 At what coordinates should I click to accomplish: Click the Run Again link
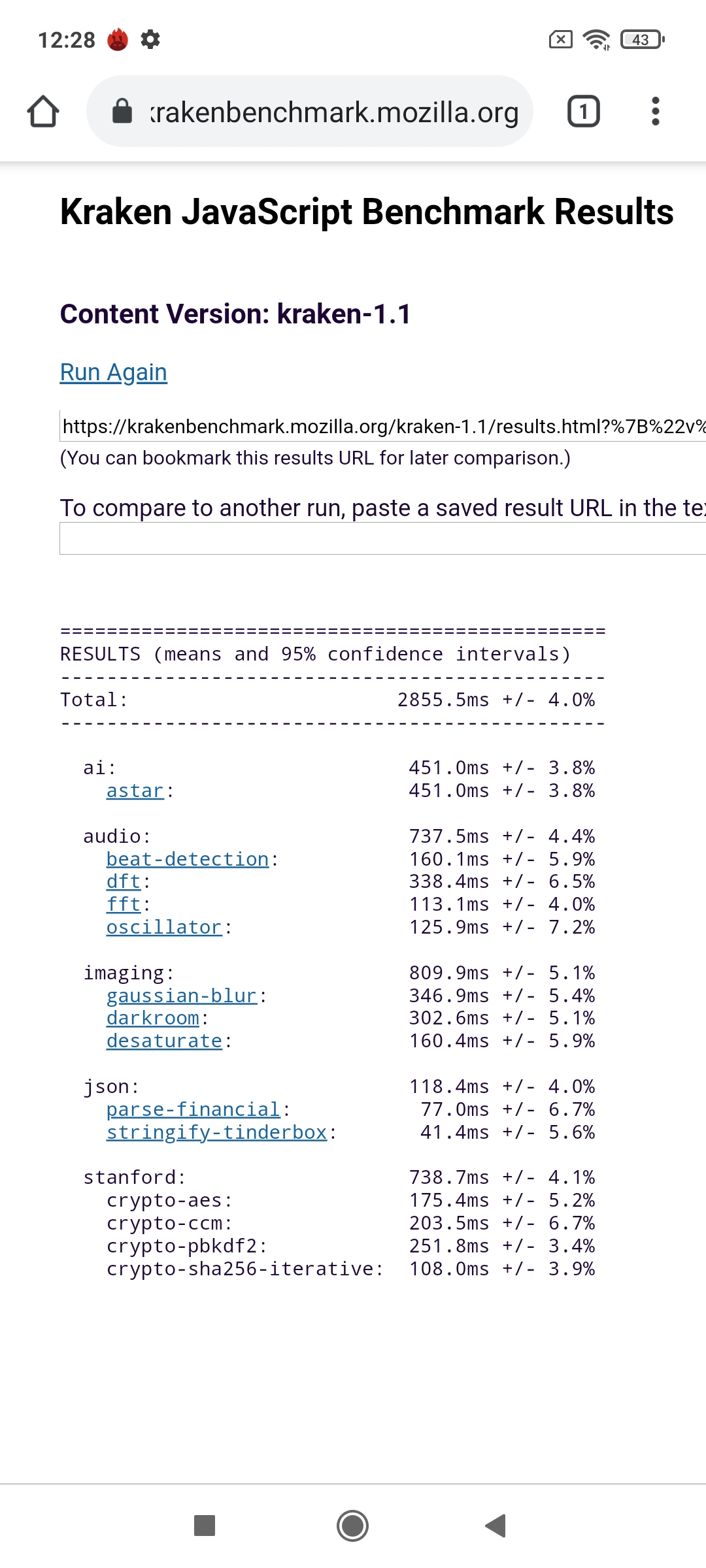(114, 372)
